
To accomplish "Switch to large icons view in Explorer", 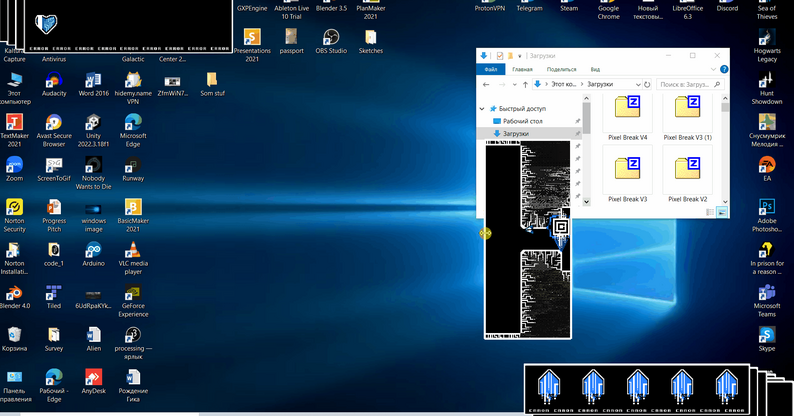I will [722, 212].
